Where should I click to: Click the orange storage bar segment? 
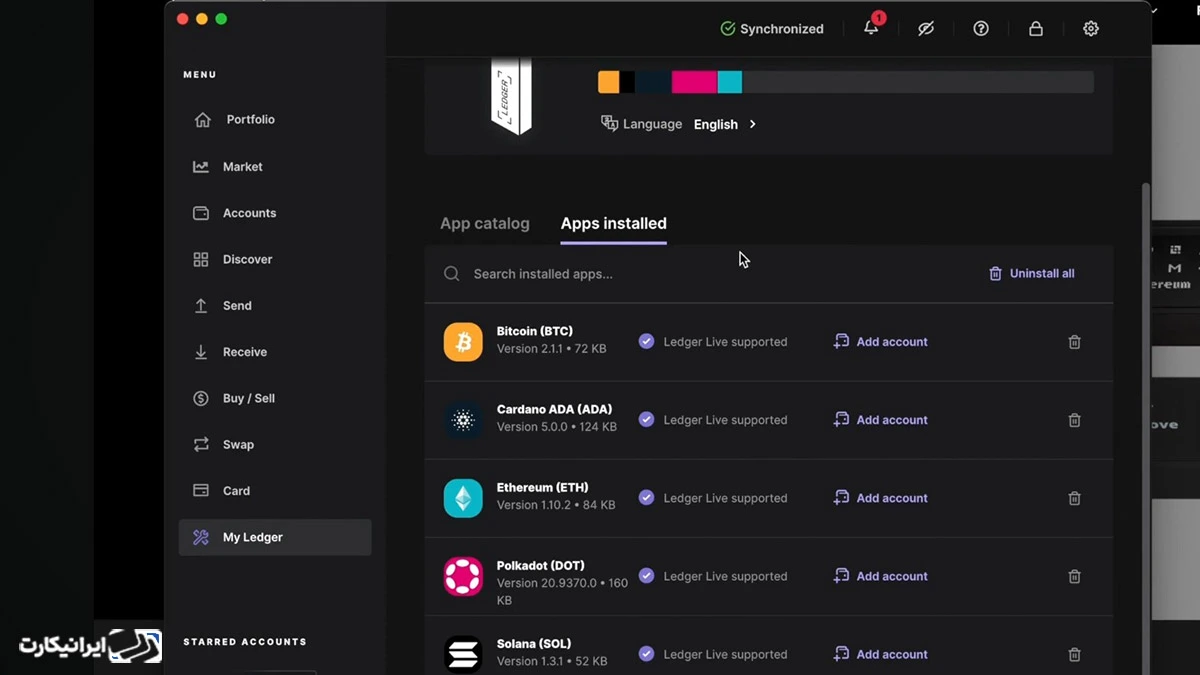coord(609,82)
